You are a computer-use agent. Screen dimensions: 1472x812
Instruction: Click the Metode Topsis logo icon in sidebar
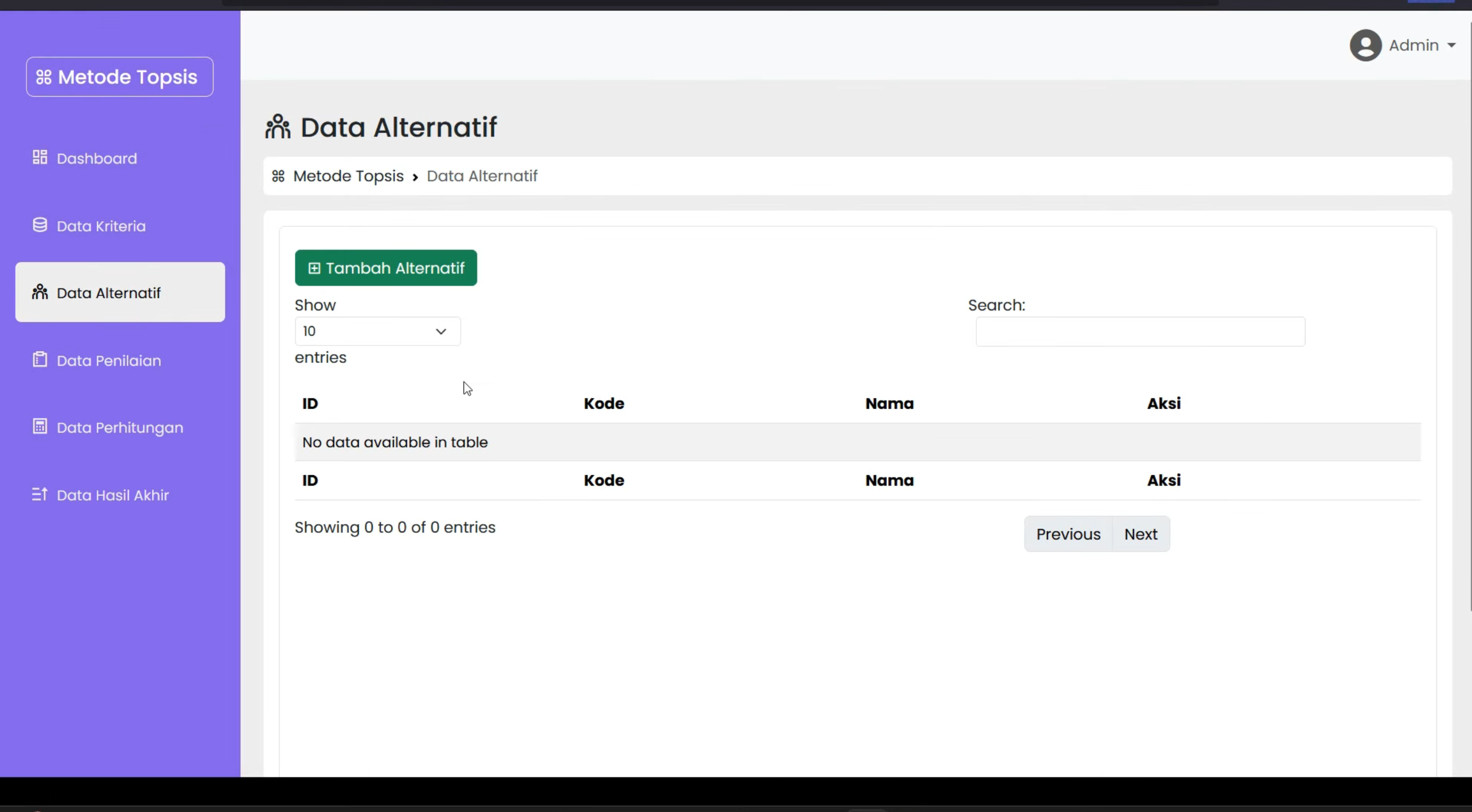[x=44, y=77]
